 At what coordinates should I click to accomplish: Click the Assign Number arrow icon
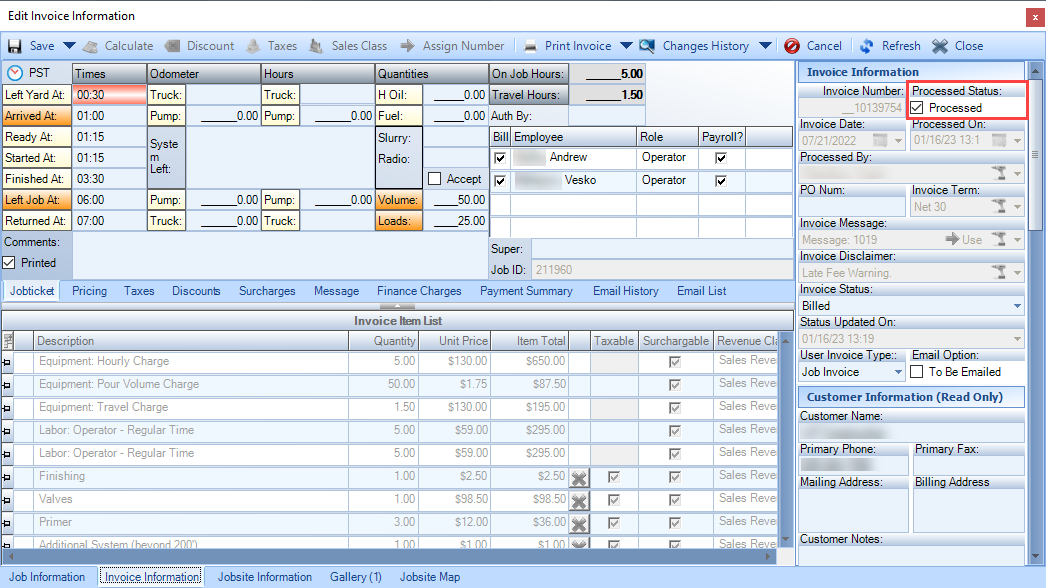point(408,46)
